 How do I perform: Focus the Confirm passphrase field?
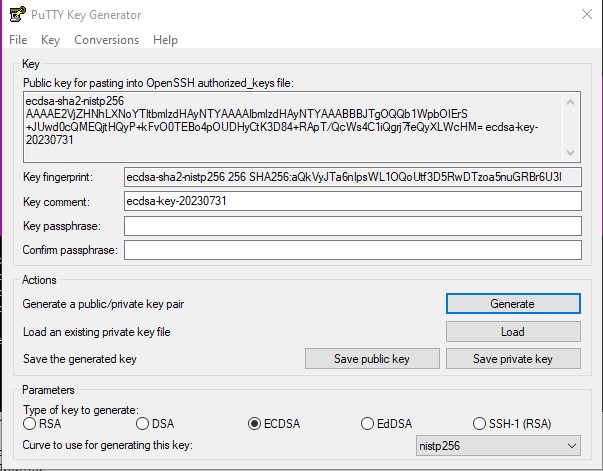coord(353,250)
